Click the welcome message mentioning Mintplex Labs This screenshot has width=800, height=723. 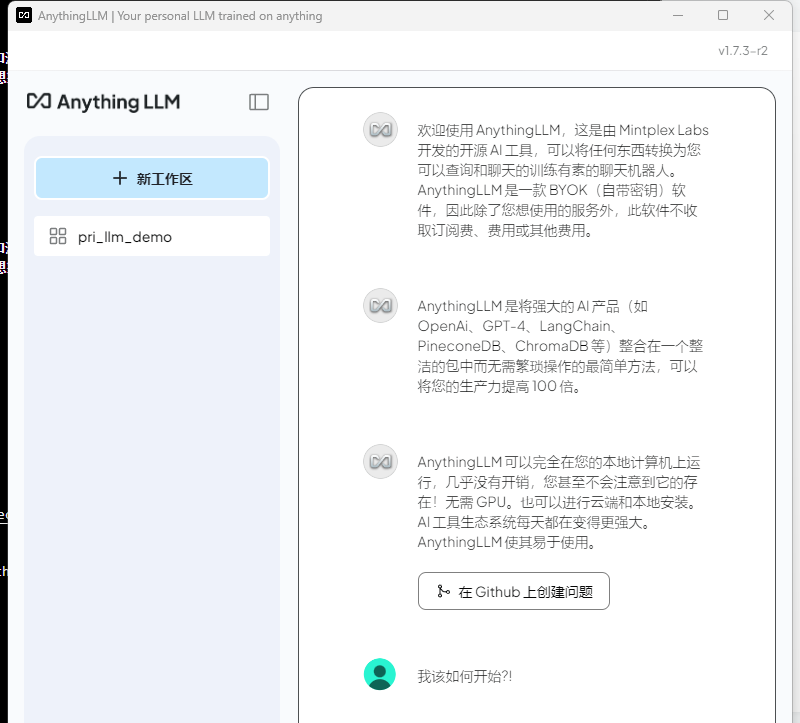[562, 180]
